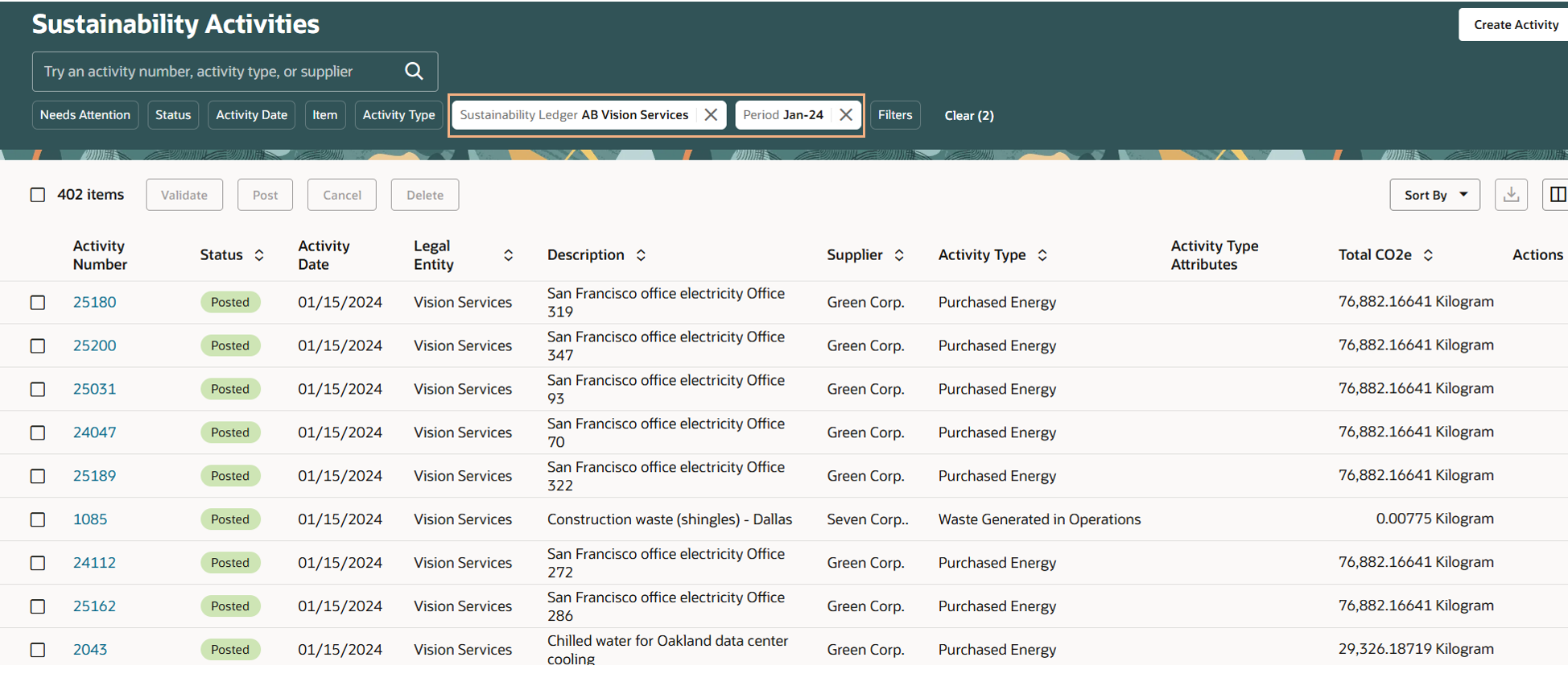Sort by the Activity Type column arrows

coord(1042,255)
